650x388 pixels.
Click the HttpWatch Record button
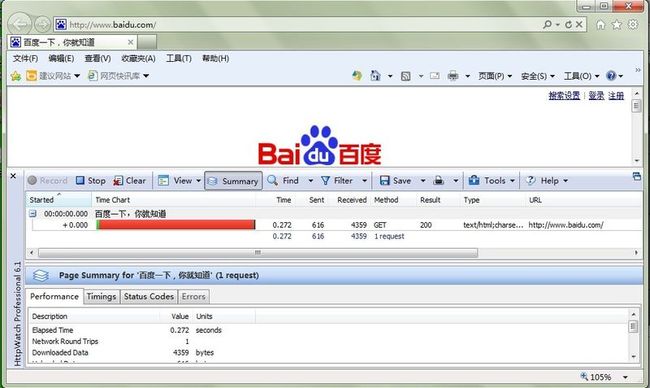tap(47, 181)
